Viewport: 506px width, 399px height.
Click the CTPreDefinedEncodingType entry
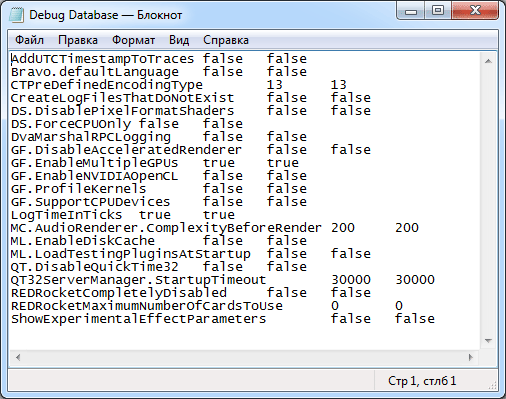click(107, 85)
